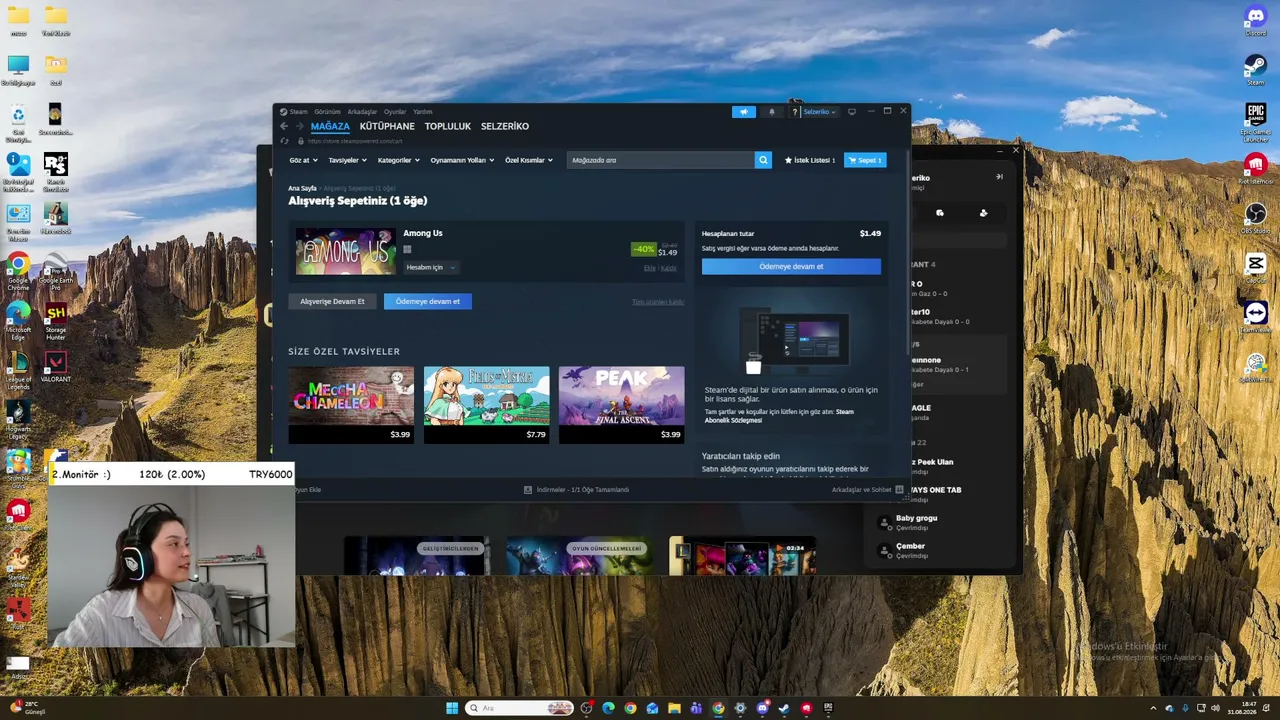Open Friends and Chat icon in Steam footer

900,490
